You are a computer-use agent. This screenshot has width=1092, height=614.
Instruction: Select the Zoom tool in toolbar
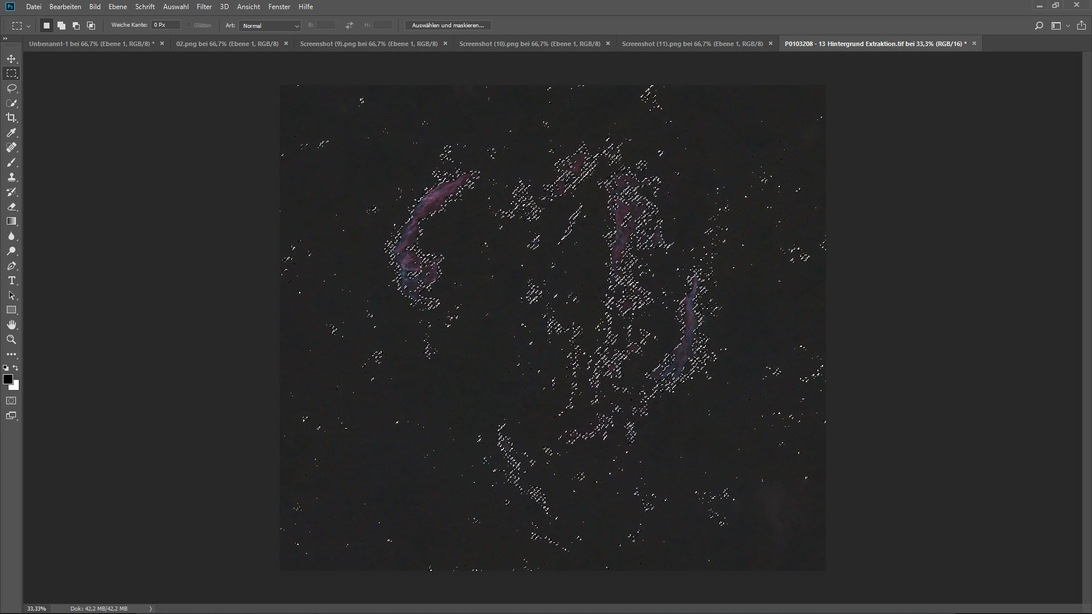pos(12,340)
